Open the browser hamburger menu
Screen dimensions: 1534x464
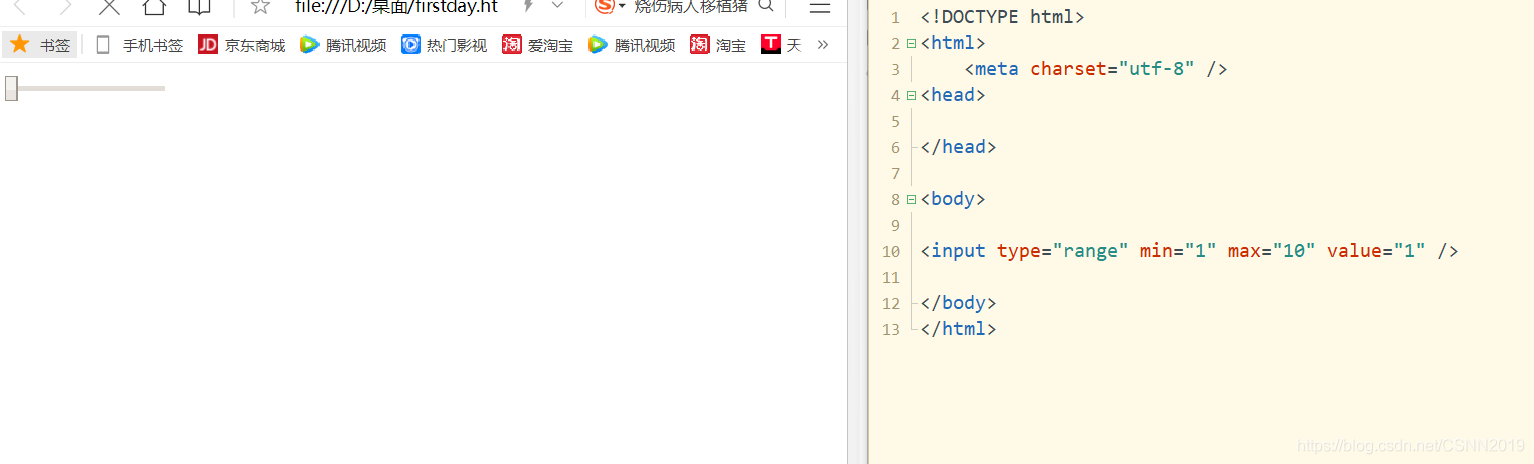coord(819,7)
